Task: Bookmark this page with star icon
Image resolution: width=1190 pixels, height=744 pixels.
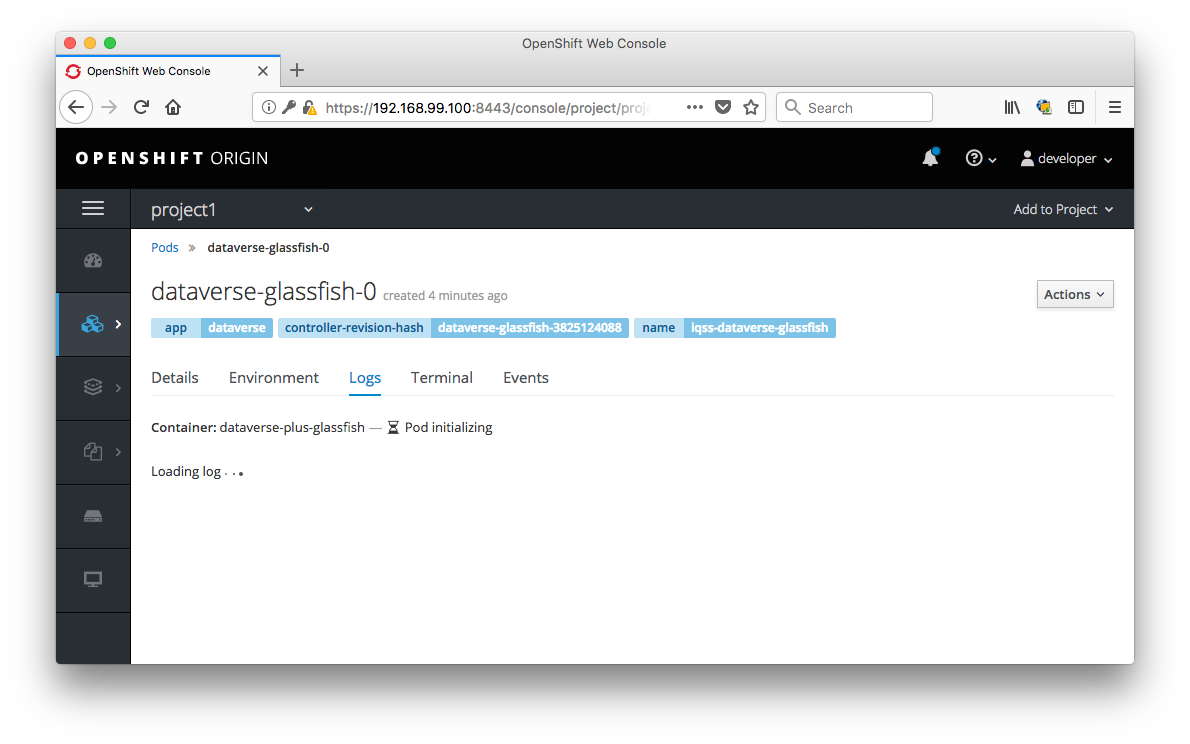Action: [x=751, y=107]
